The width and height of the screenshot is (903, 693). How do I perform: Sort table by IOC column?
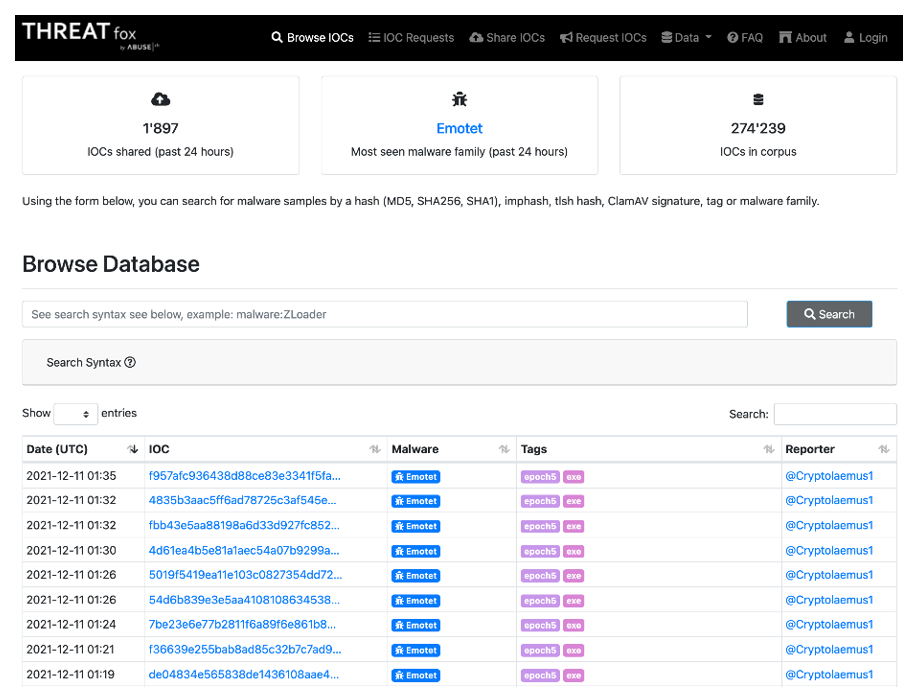265,449
